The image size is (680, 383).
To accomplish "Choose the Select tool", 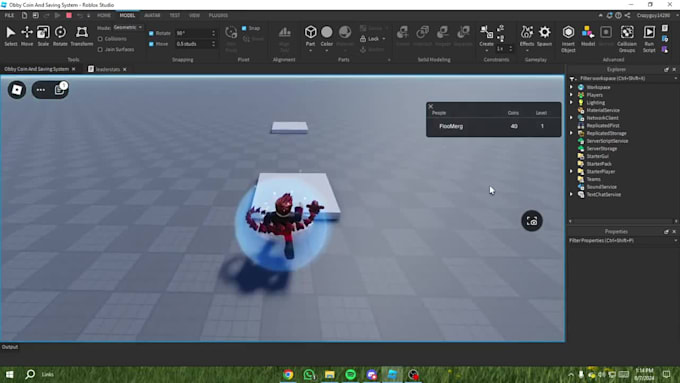I will [10, 36].
